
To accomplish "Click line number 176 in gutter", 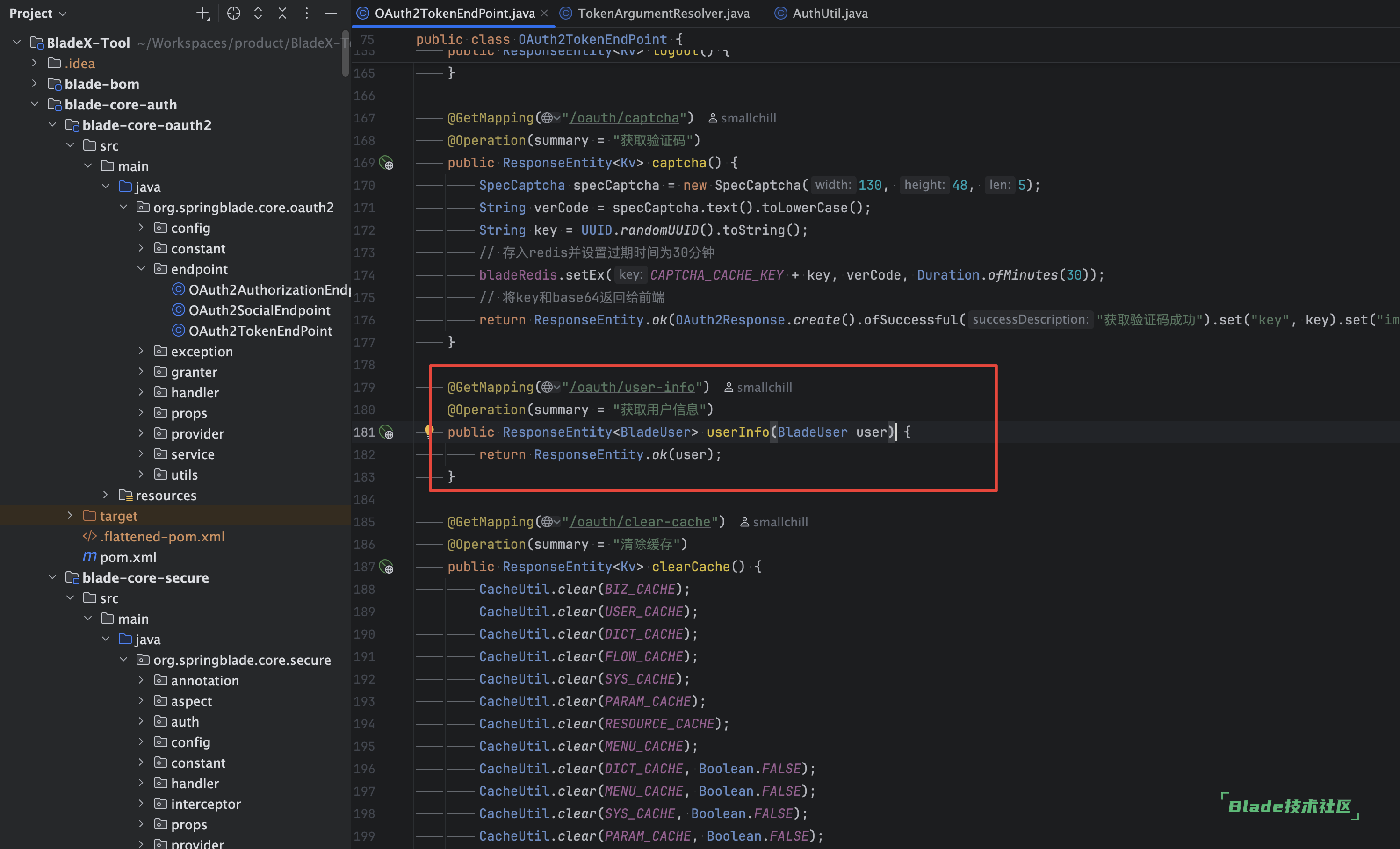I will click(364, 320).
